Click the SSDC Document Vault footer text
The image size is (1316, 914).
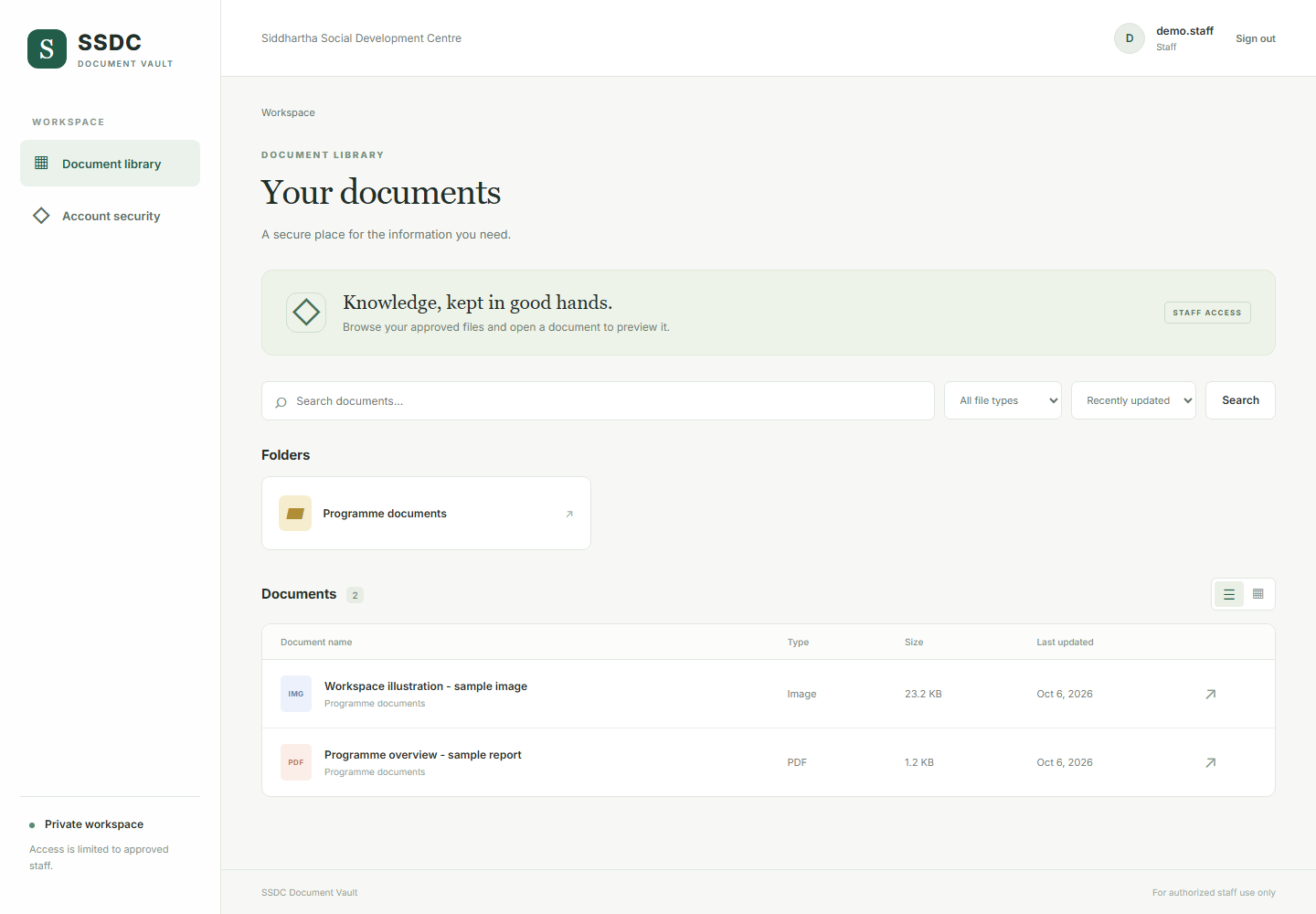tap(309, 893)
